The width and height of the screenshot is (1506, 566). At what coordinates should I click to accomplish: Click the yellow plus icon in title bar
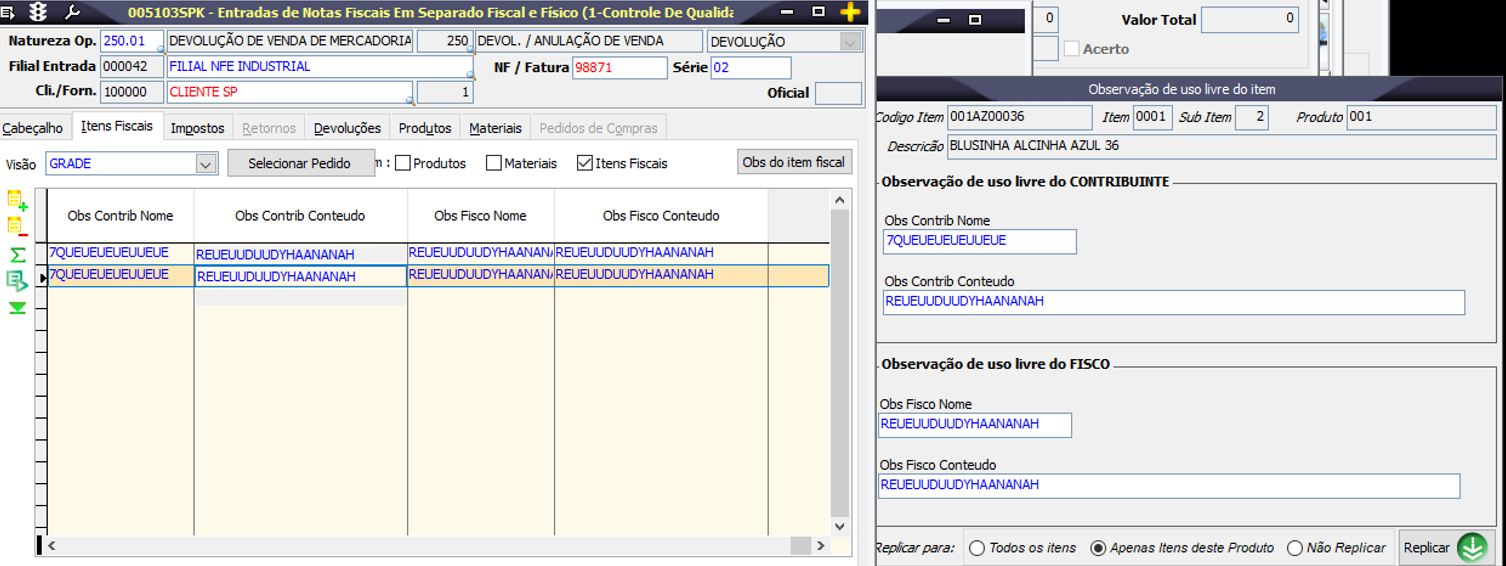(850, 12)
